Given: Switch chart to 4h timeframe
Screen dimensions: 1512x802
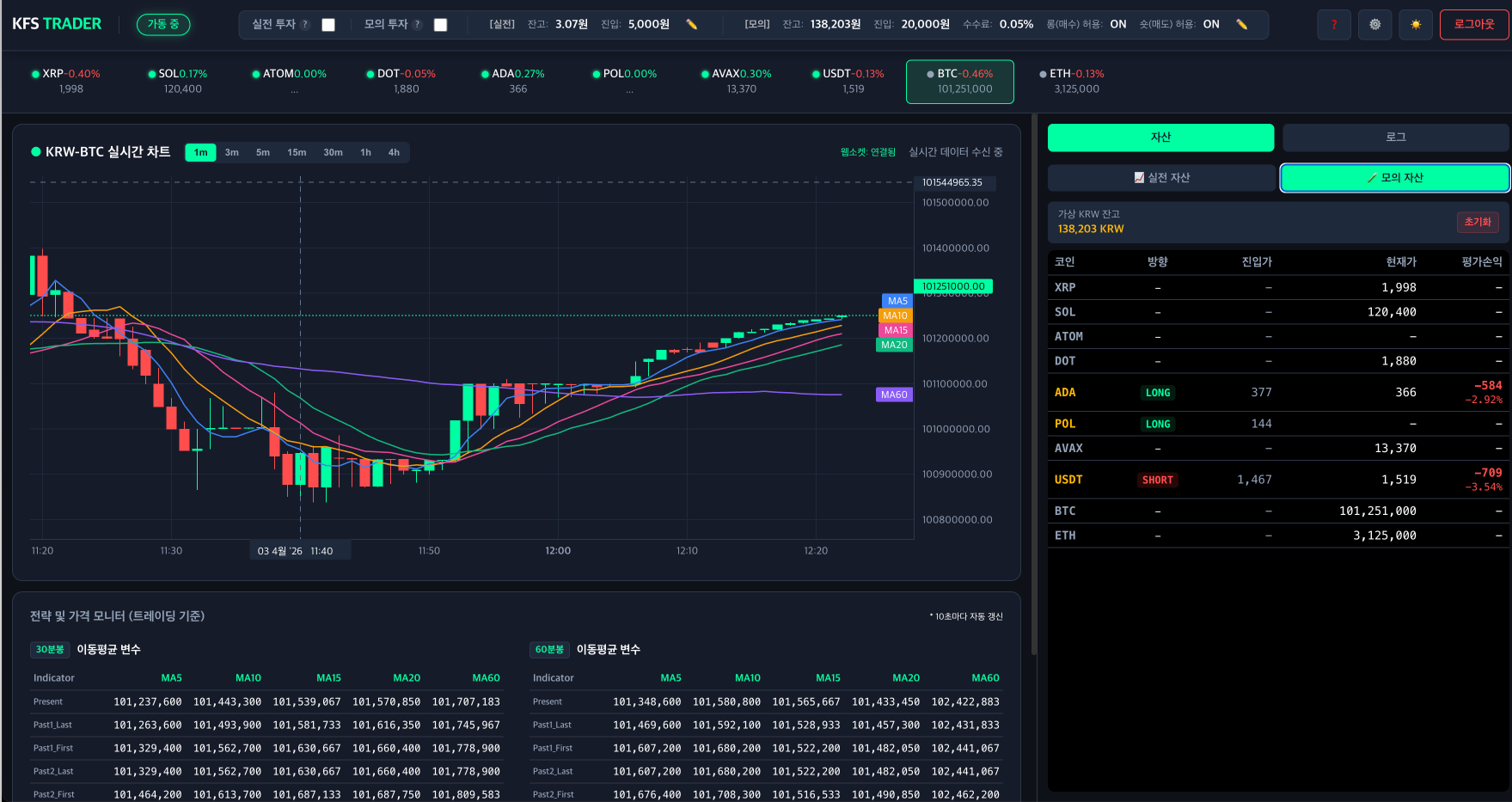Looking at the screenshot, I should click(x=394, y=152).
